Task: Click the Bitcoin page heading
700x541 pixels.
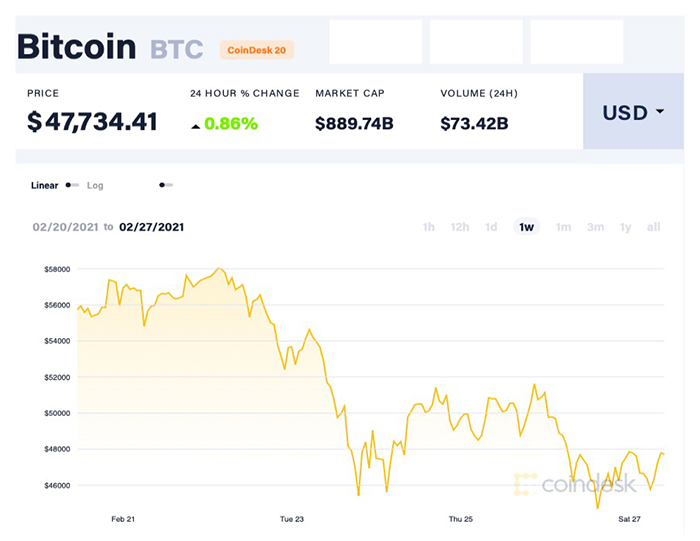Action: click(x=76, y=46)
